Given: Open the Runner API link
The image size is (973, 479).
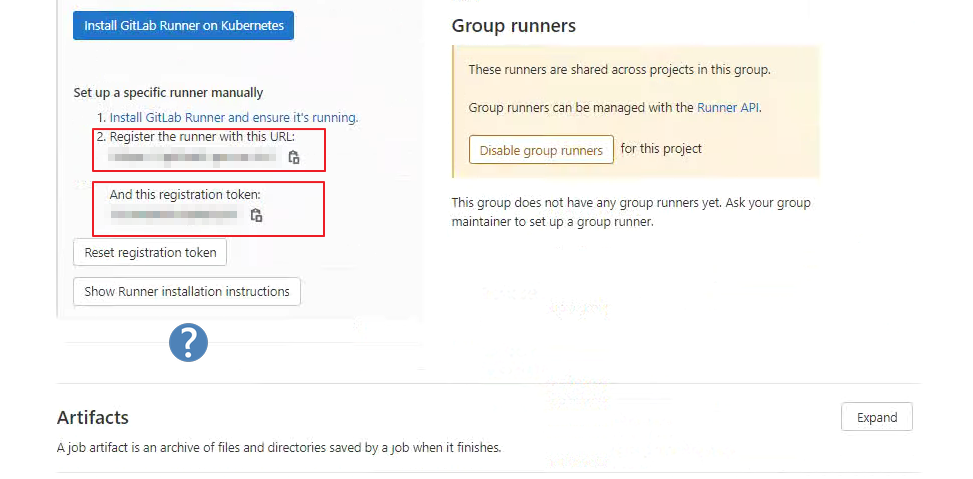Looking at the screenshot, I should pyautogui.click(x=728, y=107).
